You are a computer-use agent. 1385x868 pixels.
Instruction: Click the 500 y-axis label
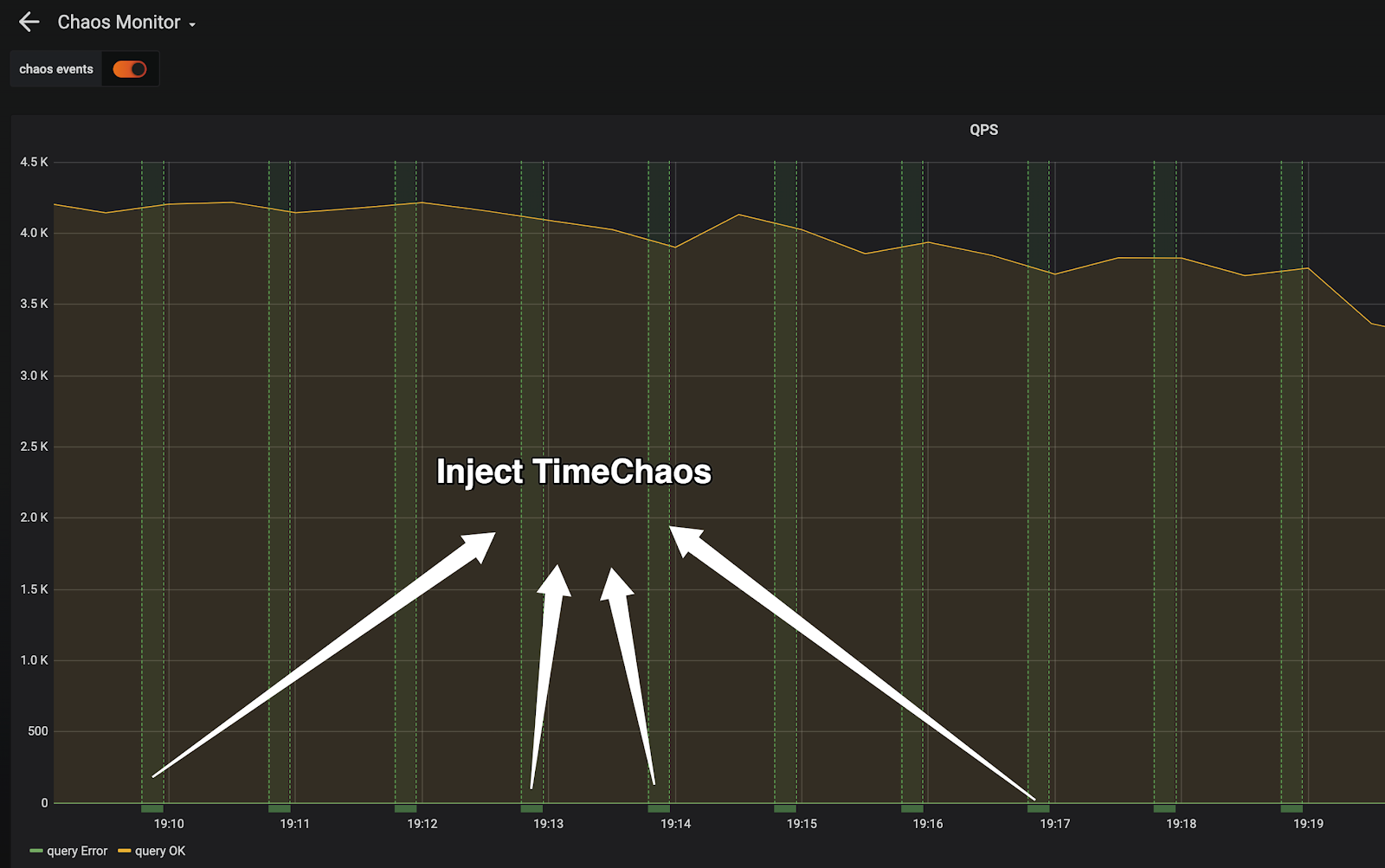[38, 731]
